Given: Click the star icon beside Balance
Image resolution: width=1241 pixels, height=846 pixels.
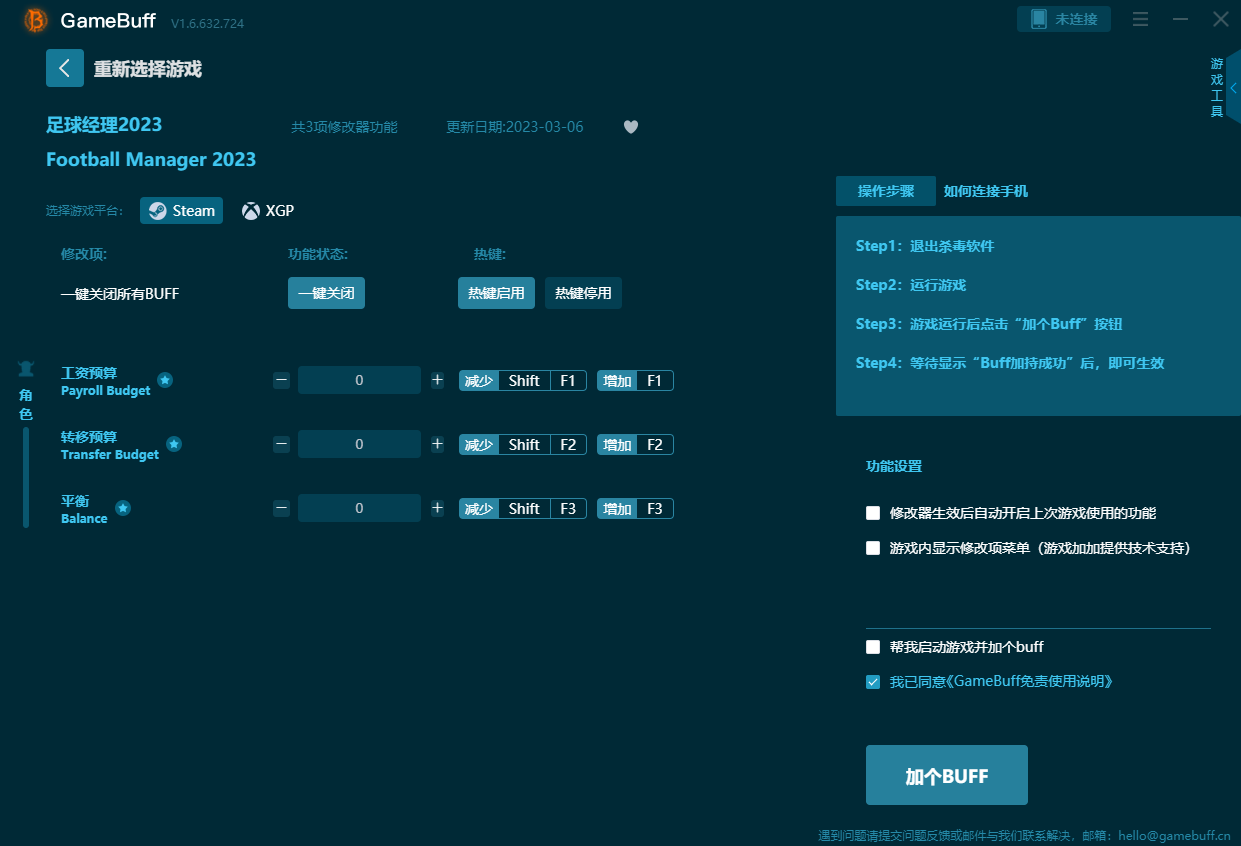Looking at the screenshot, I should 123,508.
